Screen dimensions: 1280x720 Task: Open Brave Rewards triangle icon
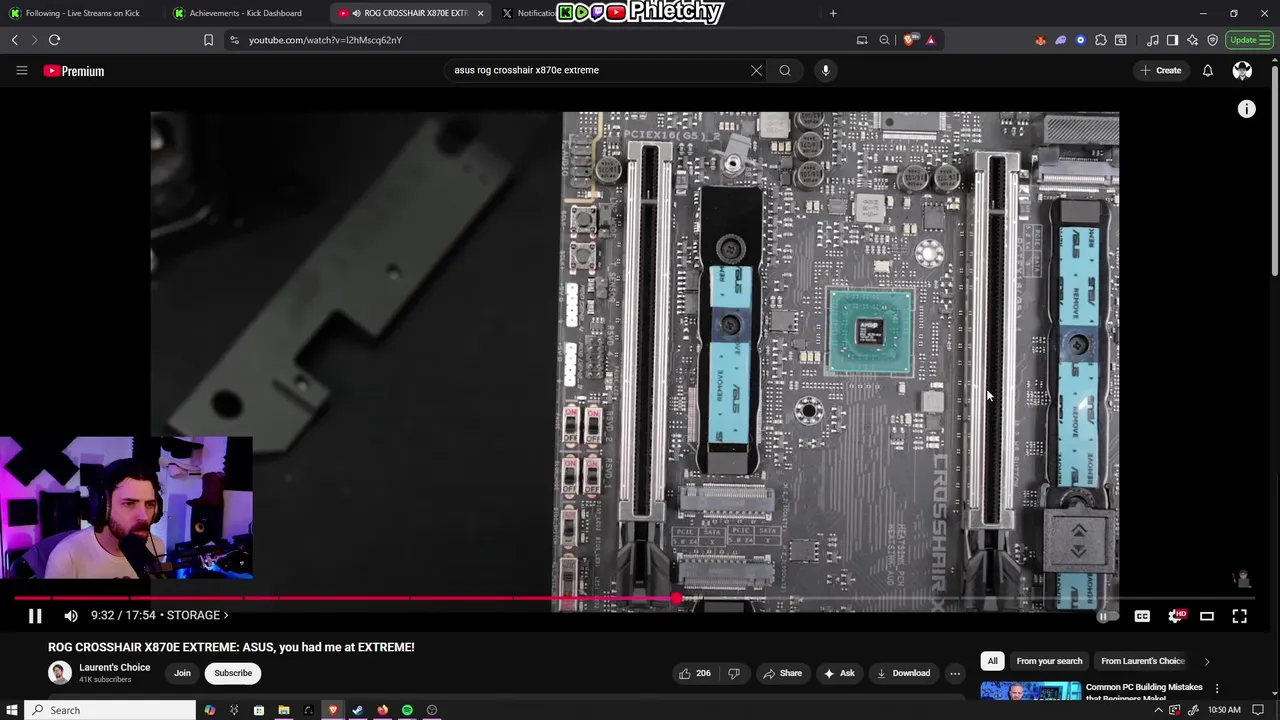pyautogui.click(x=930, y=40)
